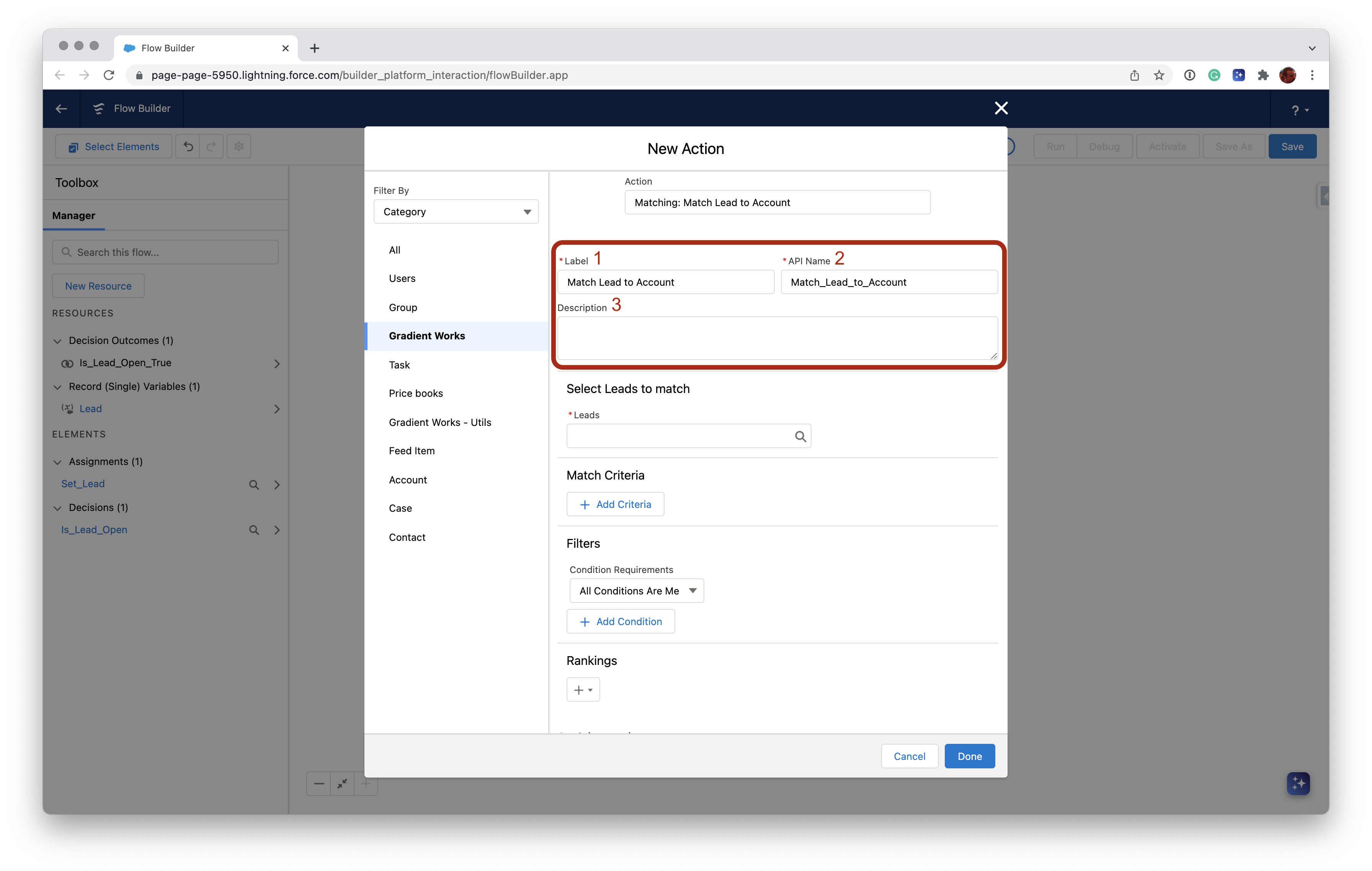Click the Label input field
The image size is (1372, 871).
tap(667, 282)
